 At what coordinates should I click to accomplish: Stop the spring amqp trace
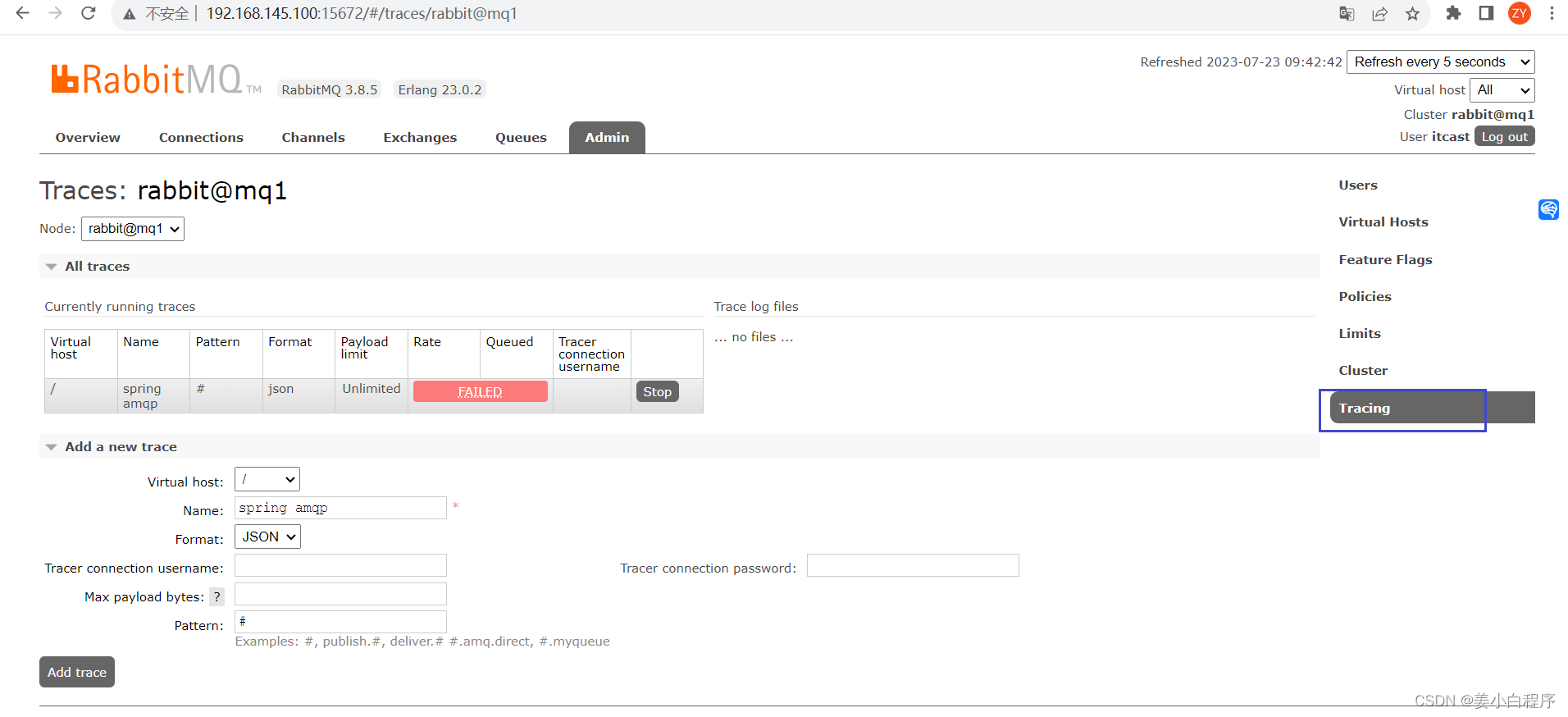657,392
